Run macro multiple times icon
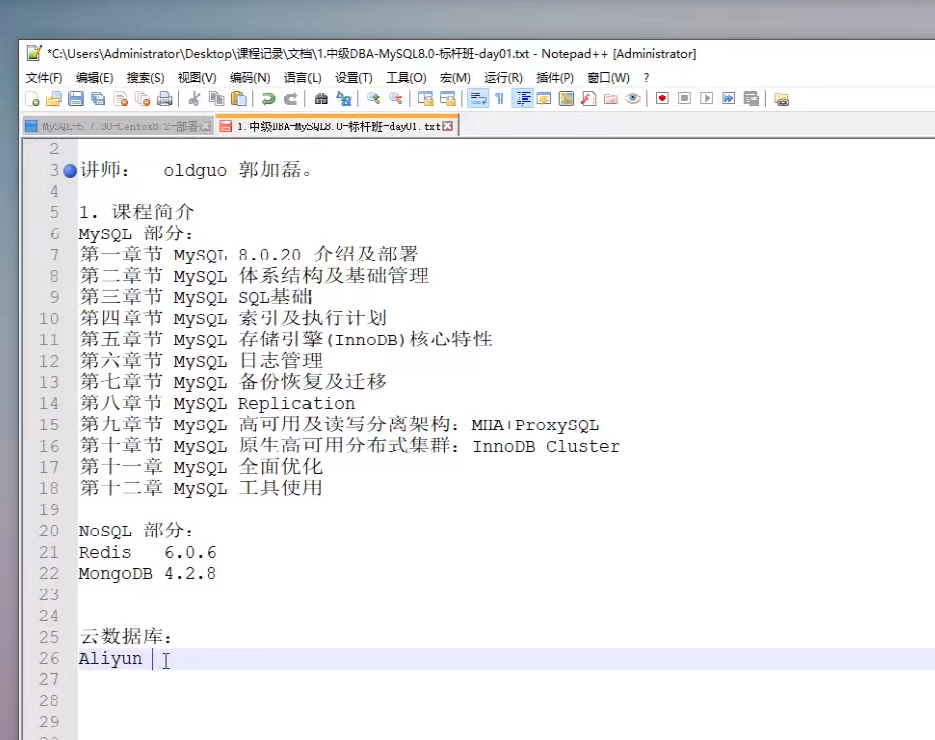Image resolution: width=935 pixels, height=740 pixels. pyautogui.click(x=729, y=99)
